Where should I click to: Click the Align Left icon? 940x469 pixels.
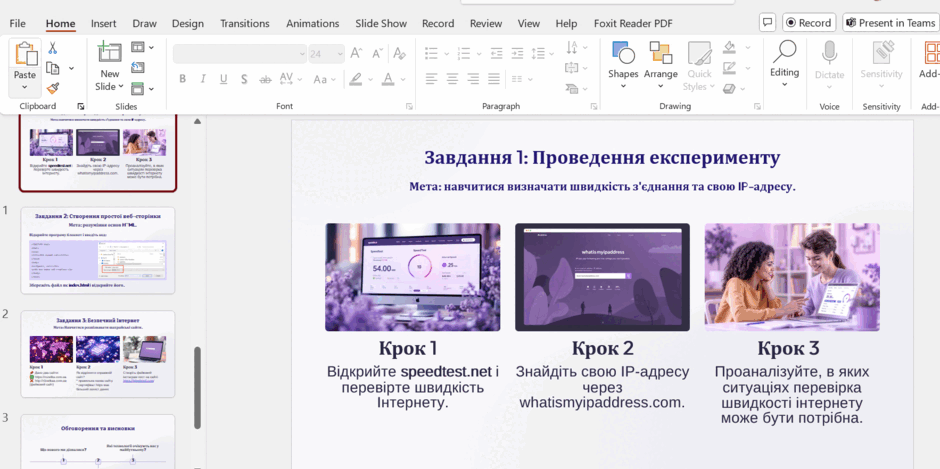pos(432,78)
